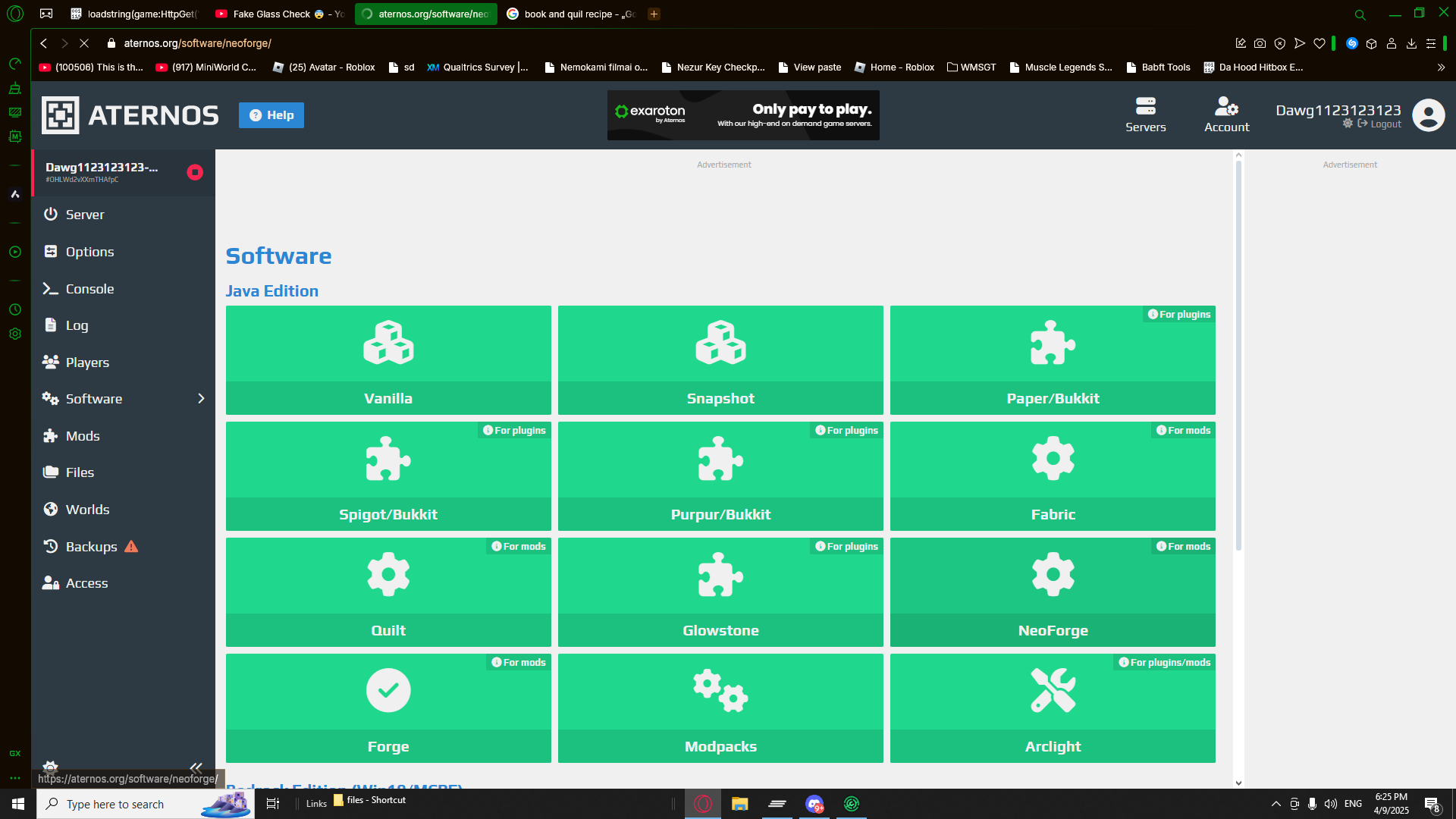Open Windows Start menu

tap(18, 804)
